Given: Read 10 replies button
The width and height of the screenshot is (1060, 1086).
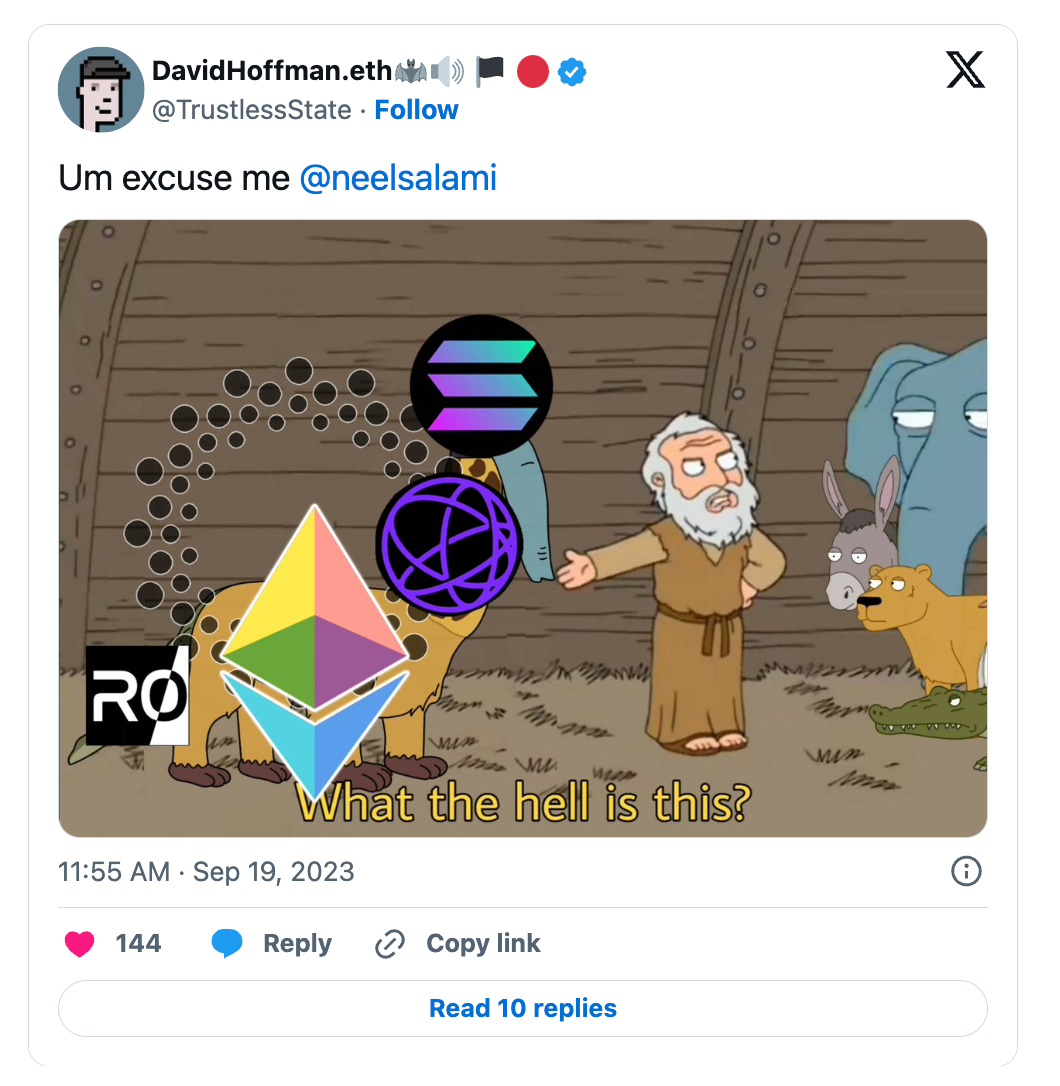Looking at the screenshot, I should pyautogui.click(x=523, y=1008).
